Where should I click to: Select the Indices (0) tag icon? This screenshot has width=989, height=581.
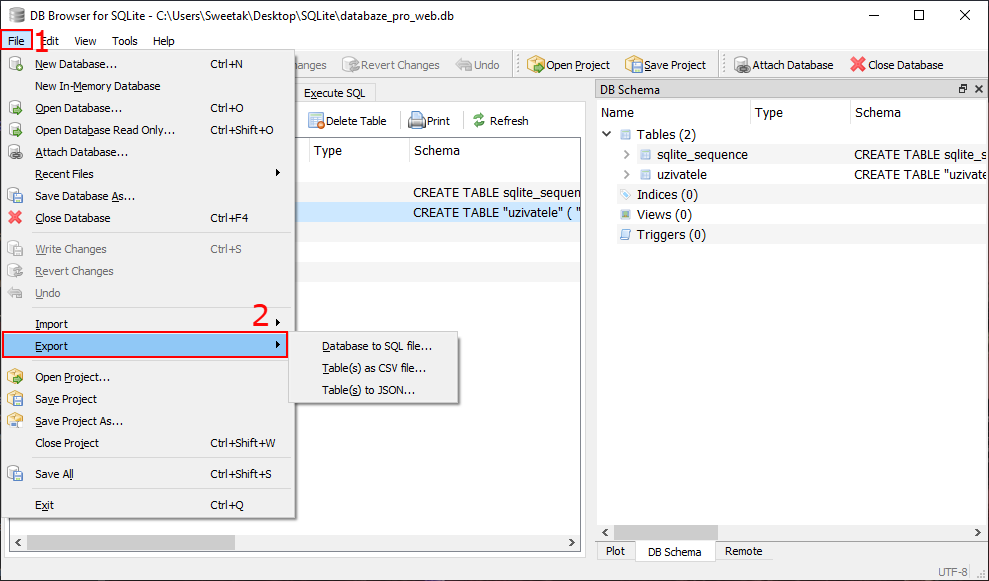point(625,194)
